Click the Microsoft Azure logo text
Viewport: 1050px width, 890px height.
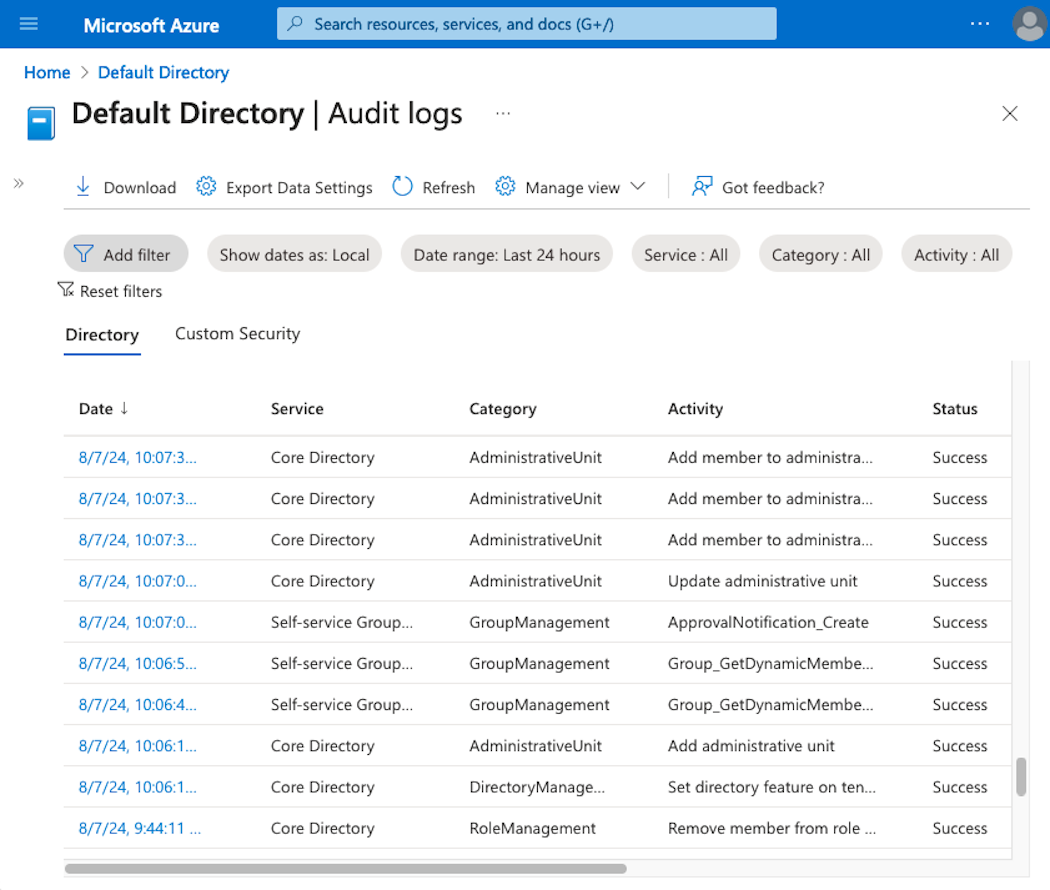pyautogui.click(x=151, y=25)
